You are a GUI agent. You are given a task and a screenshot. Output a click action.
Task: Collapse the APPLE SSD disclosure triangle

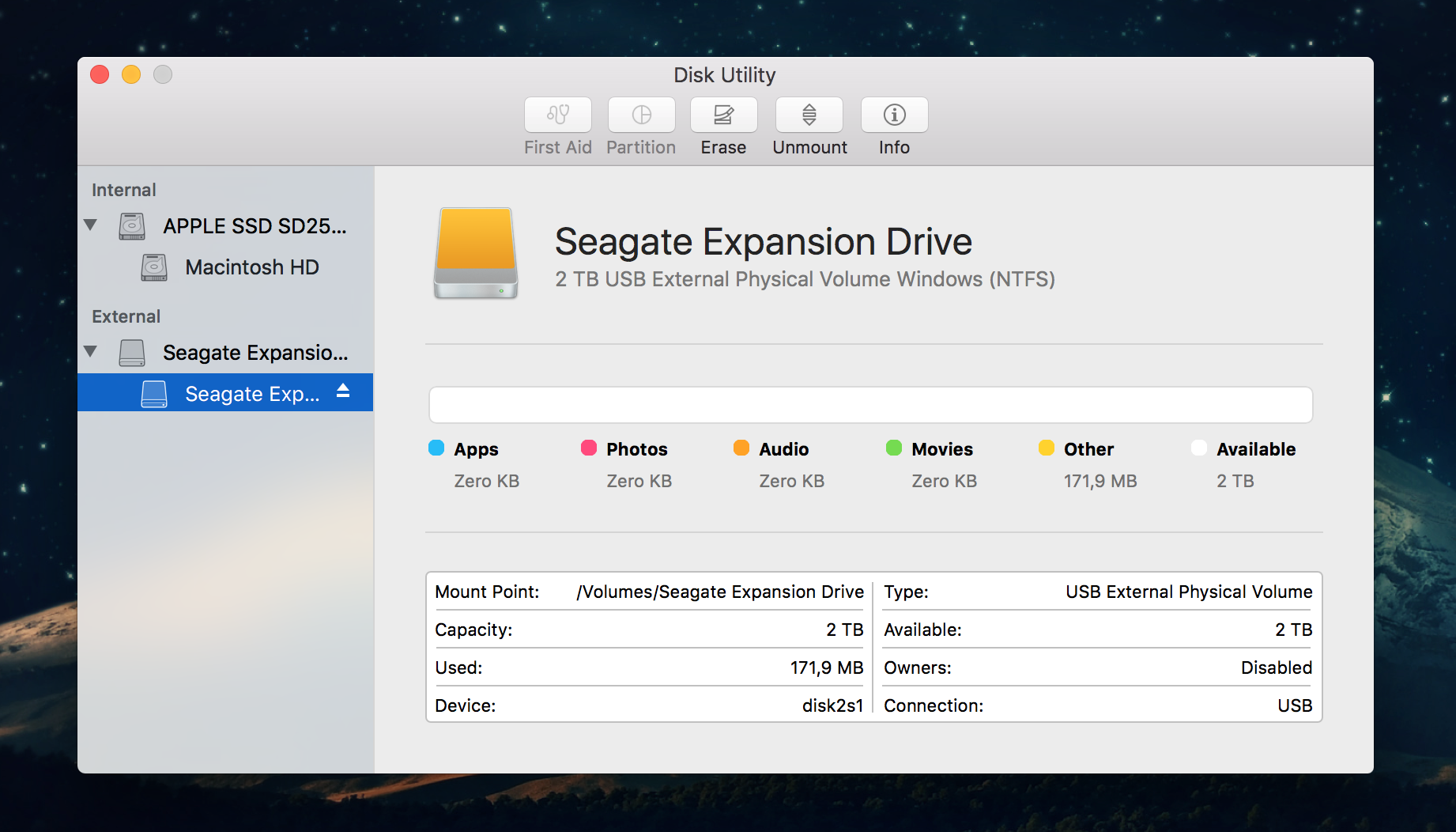[91, 225]
